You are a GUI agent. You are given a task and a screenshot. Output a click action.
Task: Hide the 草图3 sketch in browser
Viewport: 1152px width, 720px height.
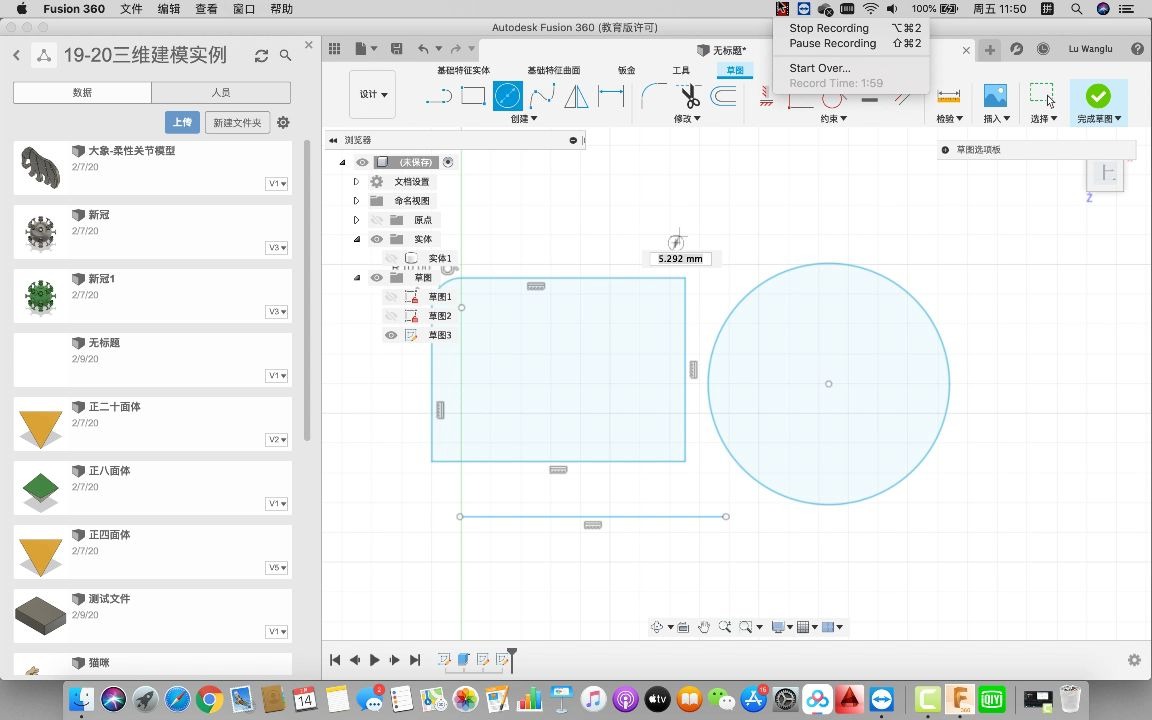(x=391, y=334)
